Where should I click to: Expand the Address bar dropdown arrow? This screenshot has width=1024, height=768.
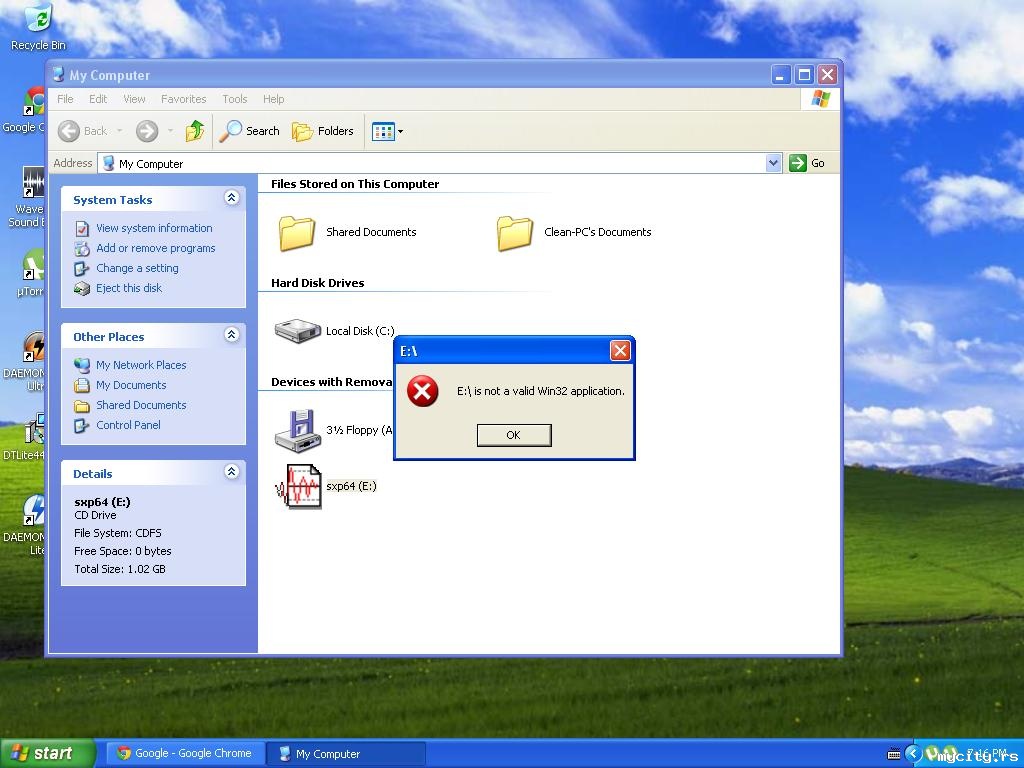coord(773,163)
